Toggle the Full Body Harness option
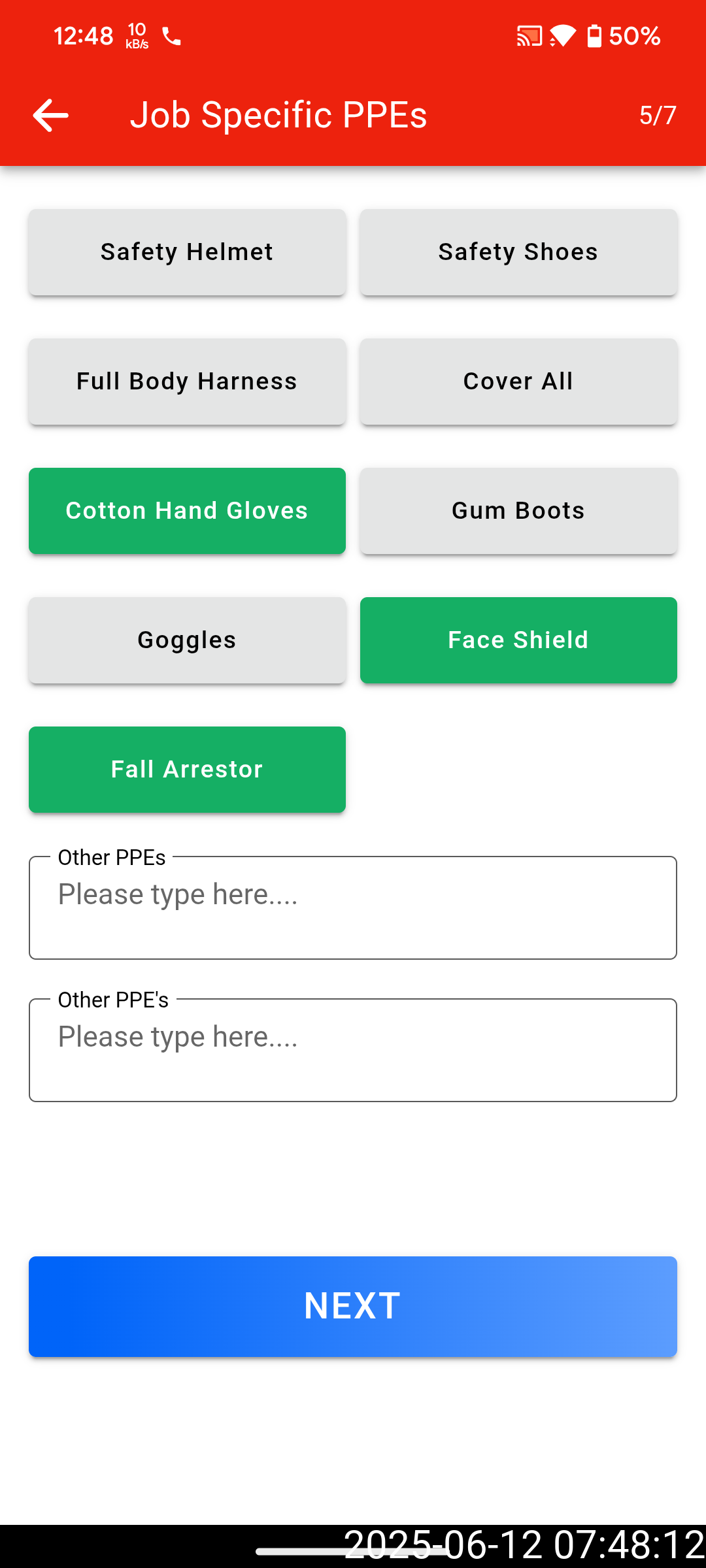 pos(187,382)
